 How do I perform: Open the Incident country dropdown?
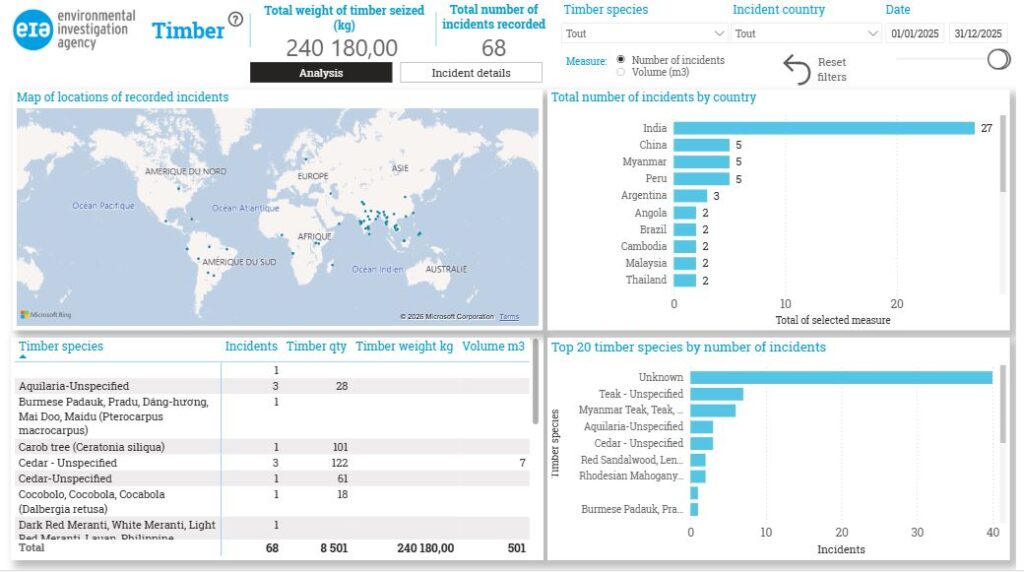click(805, 33)
